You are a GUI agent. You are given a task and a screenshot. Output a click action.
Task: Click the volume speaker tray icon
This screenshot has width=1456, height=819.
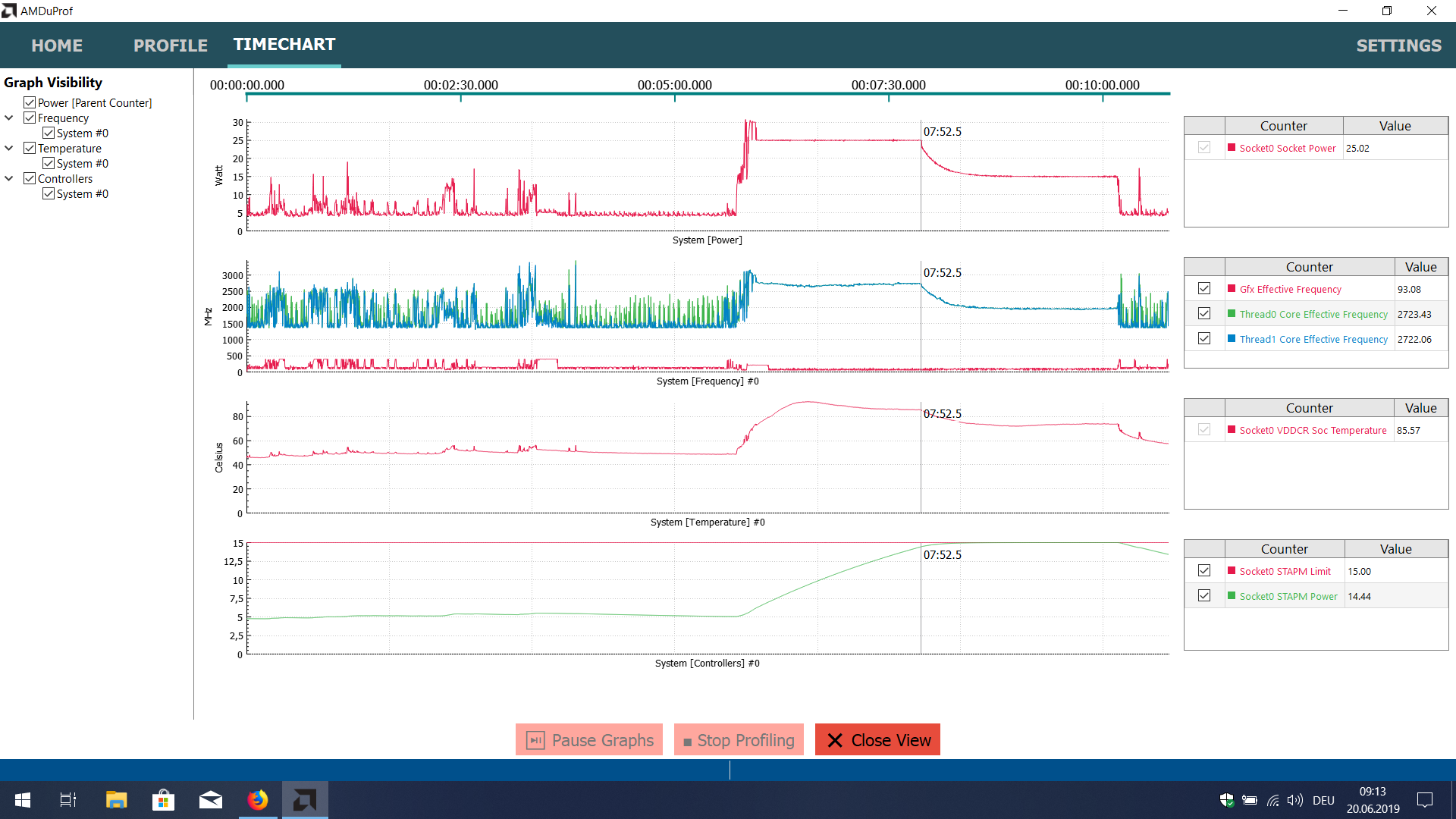pos(1294,800)
